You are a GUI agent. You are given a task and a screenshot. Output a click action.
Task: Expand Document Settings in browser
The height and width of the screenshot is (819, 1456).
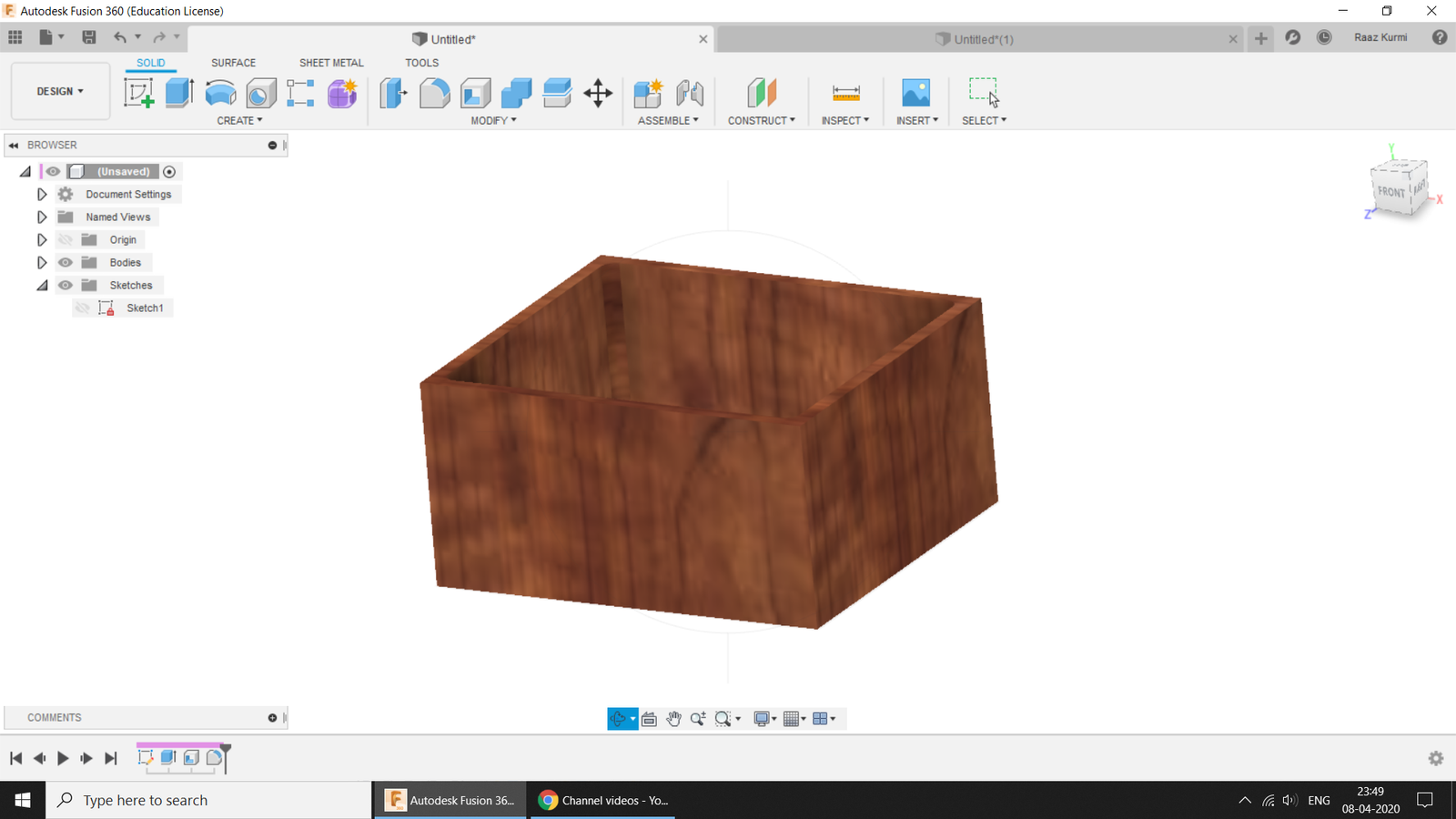tap(42, 194)
